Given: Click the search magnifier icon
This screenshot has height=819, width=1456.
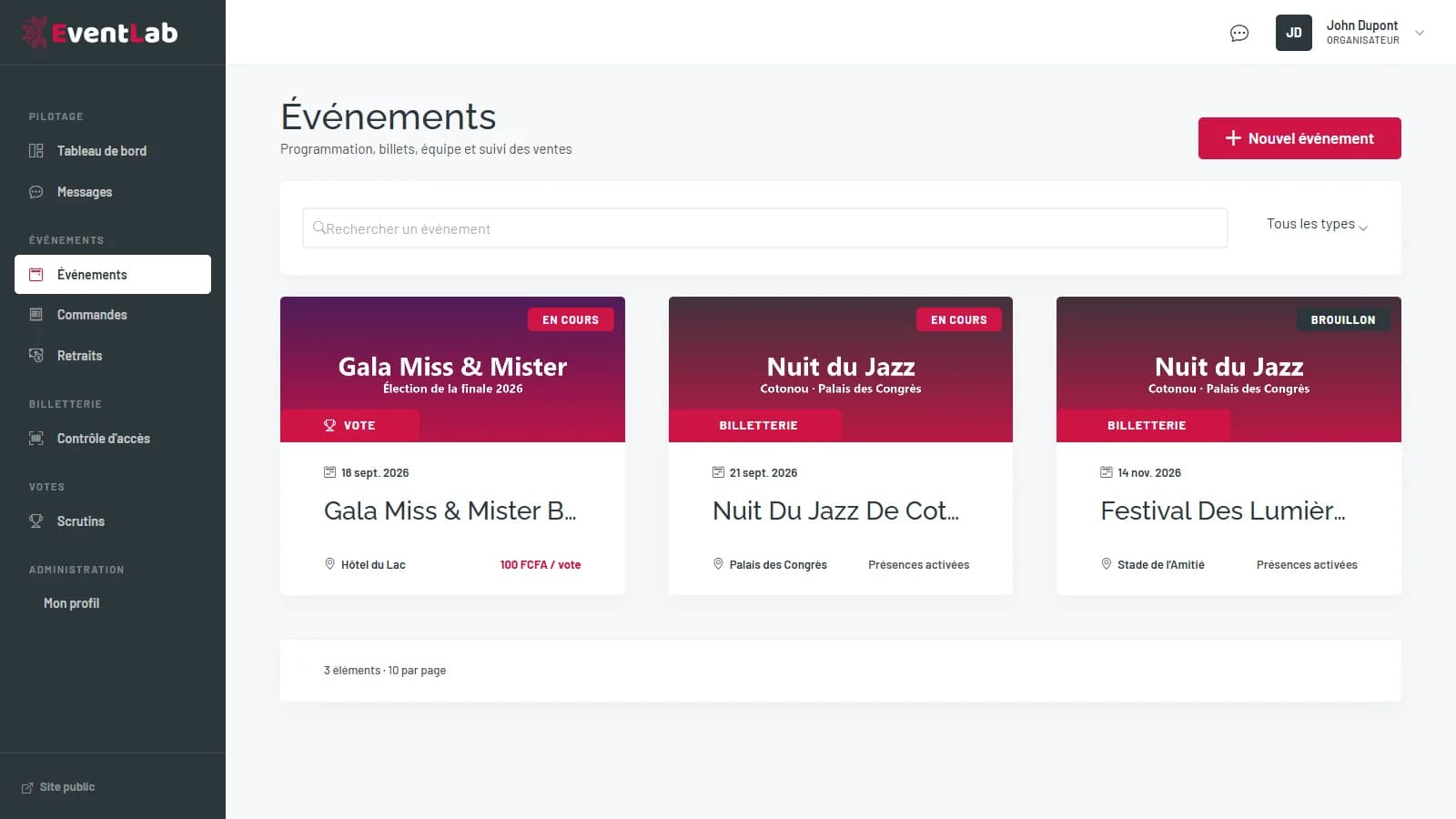Looking at the screenshot, I should pos(318,228).
